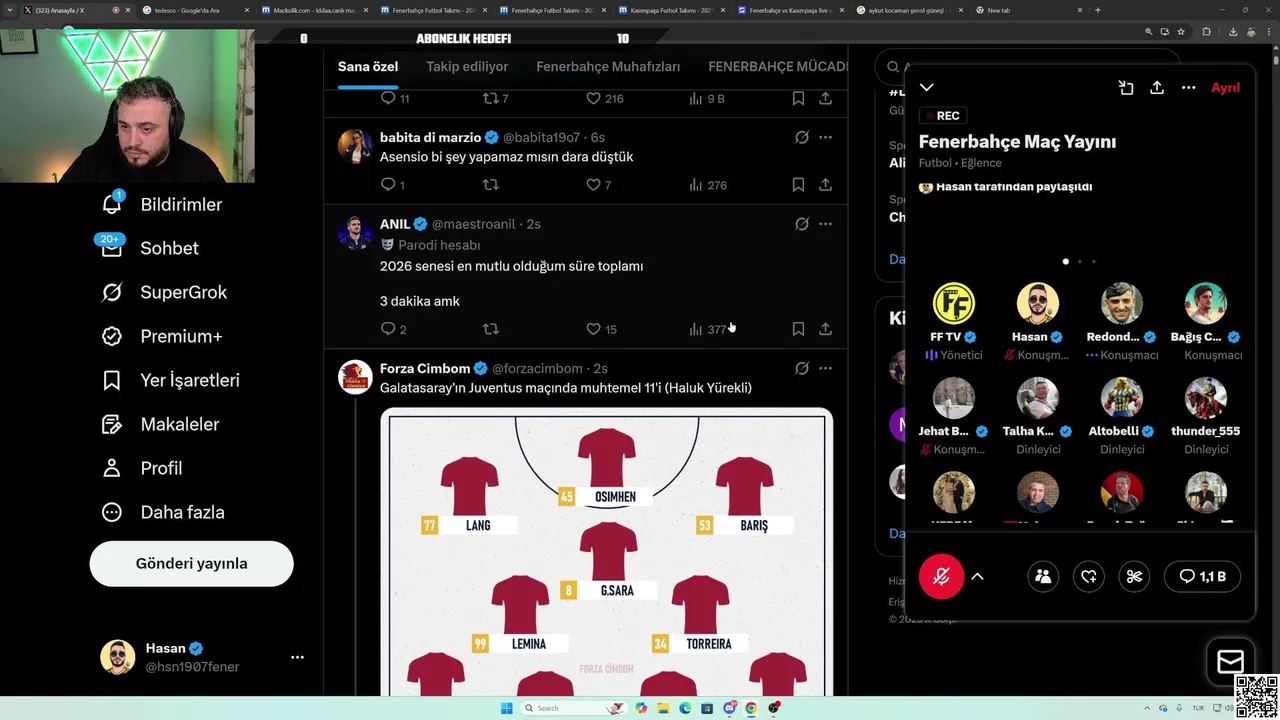Switch to Takip ediyor tab

467,67
